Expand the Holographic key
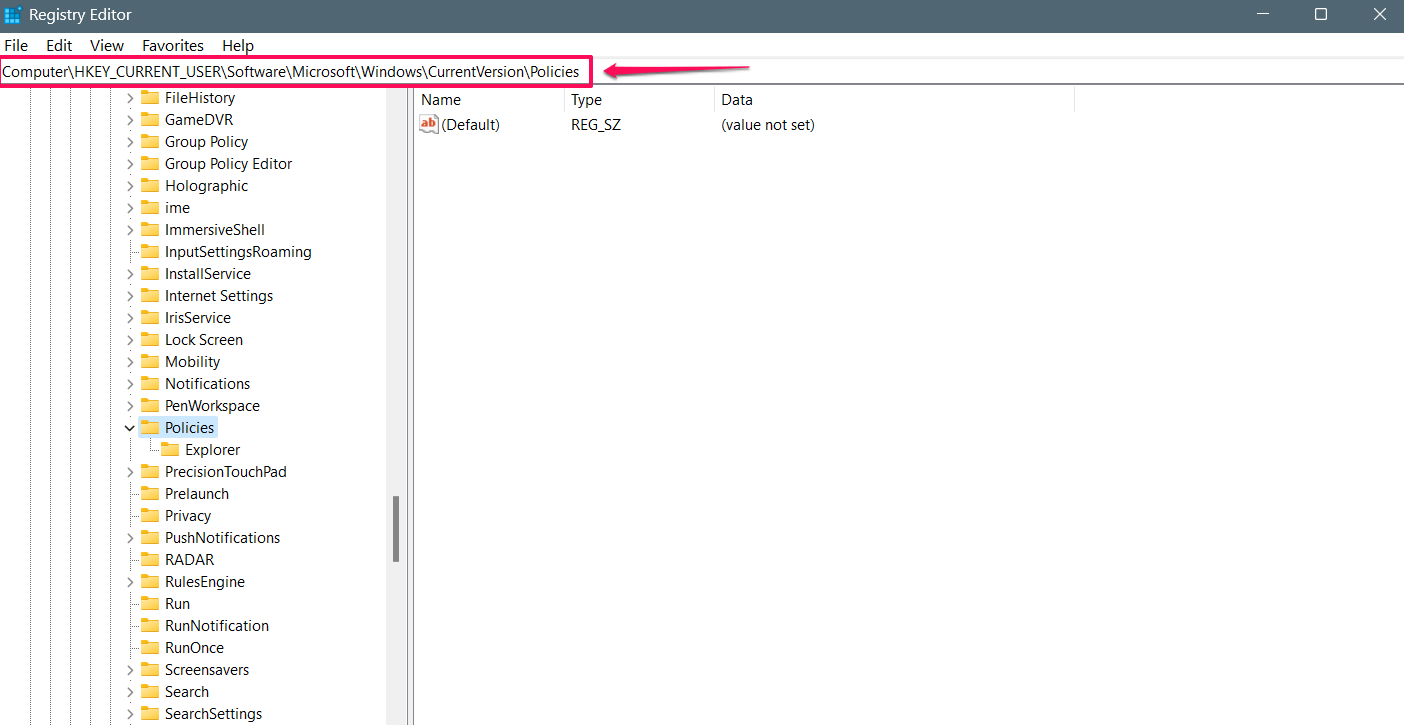Viewport: 1404px width, 725px height. click(x=130, y=186)
